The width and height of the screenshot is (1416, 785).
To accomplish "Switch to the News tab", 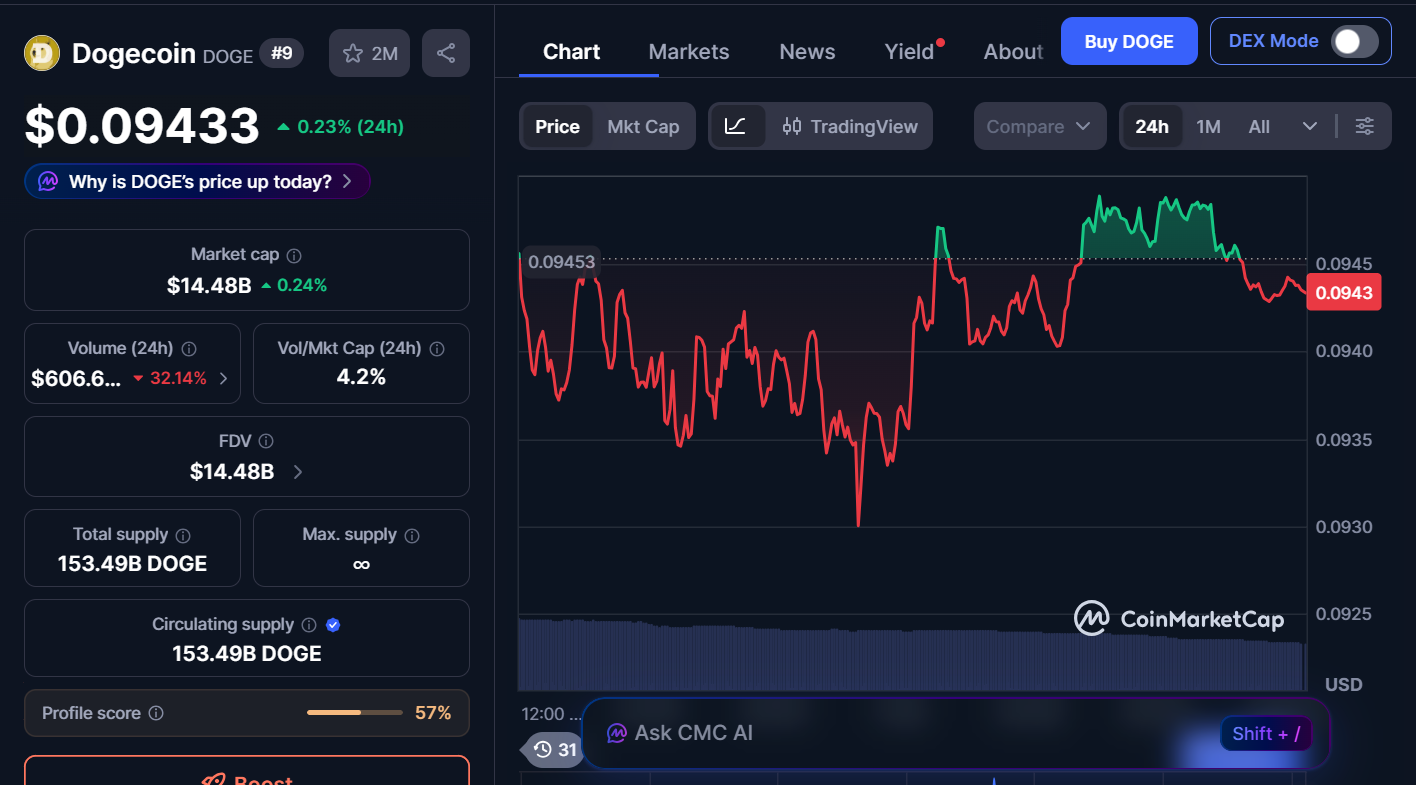I will 807,52.
